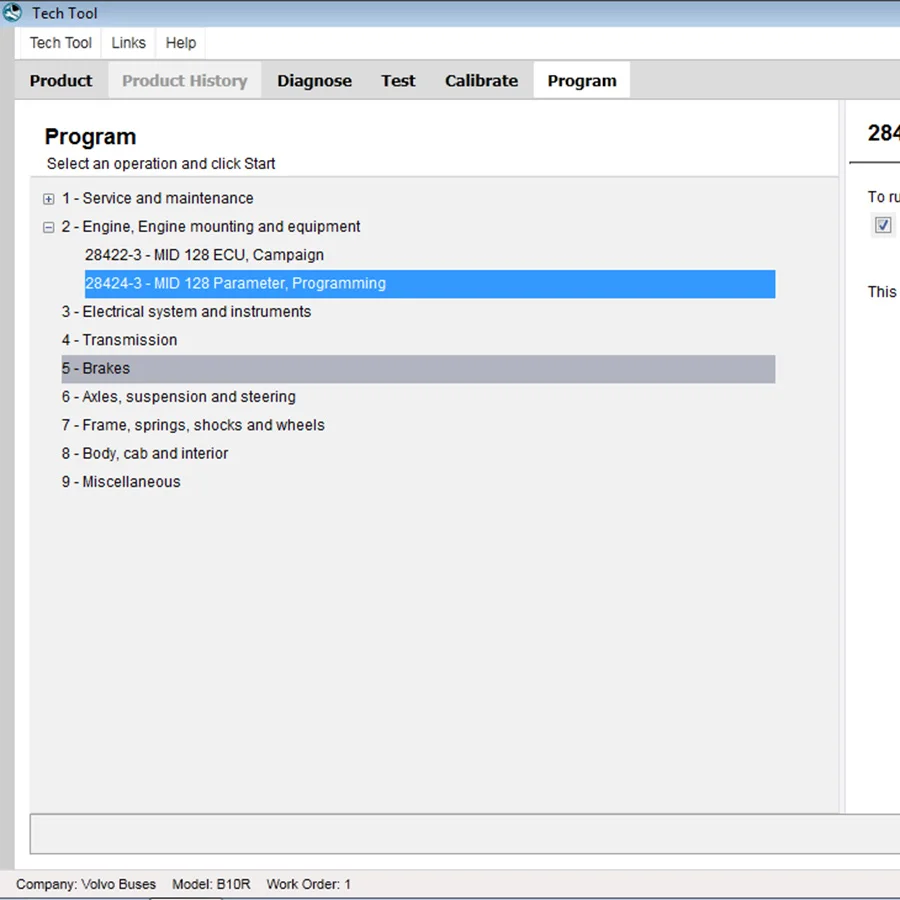This screenshot has height=900, width=900.
Task: Click the Program heading
Action: (x=91, y=137)
